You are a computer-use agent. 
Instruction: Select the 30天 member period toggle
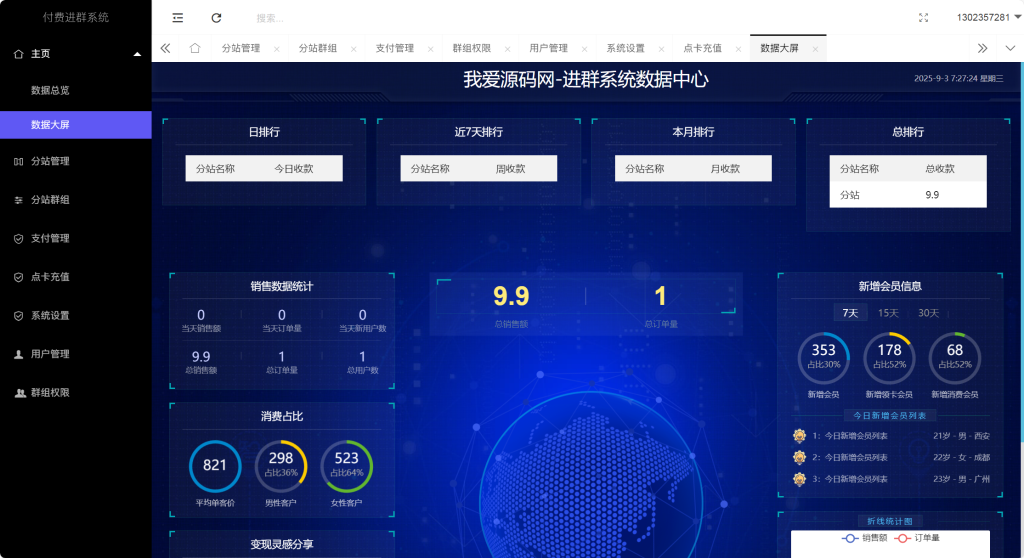(x=929, y=313)
